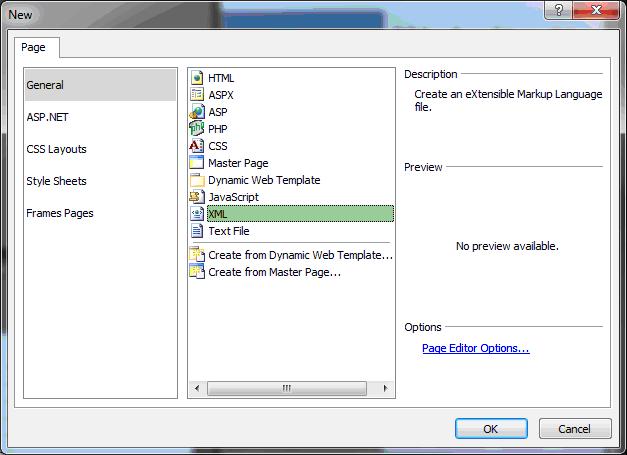Image resolution: width=627 pixels, height=455 pixels.
Task: Select the PHP entry label
Action: (218, 129)
